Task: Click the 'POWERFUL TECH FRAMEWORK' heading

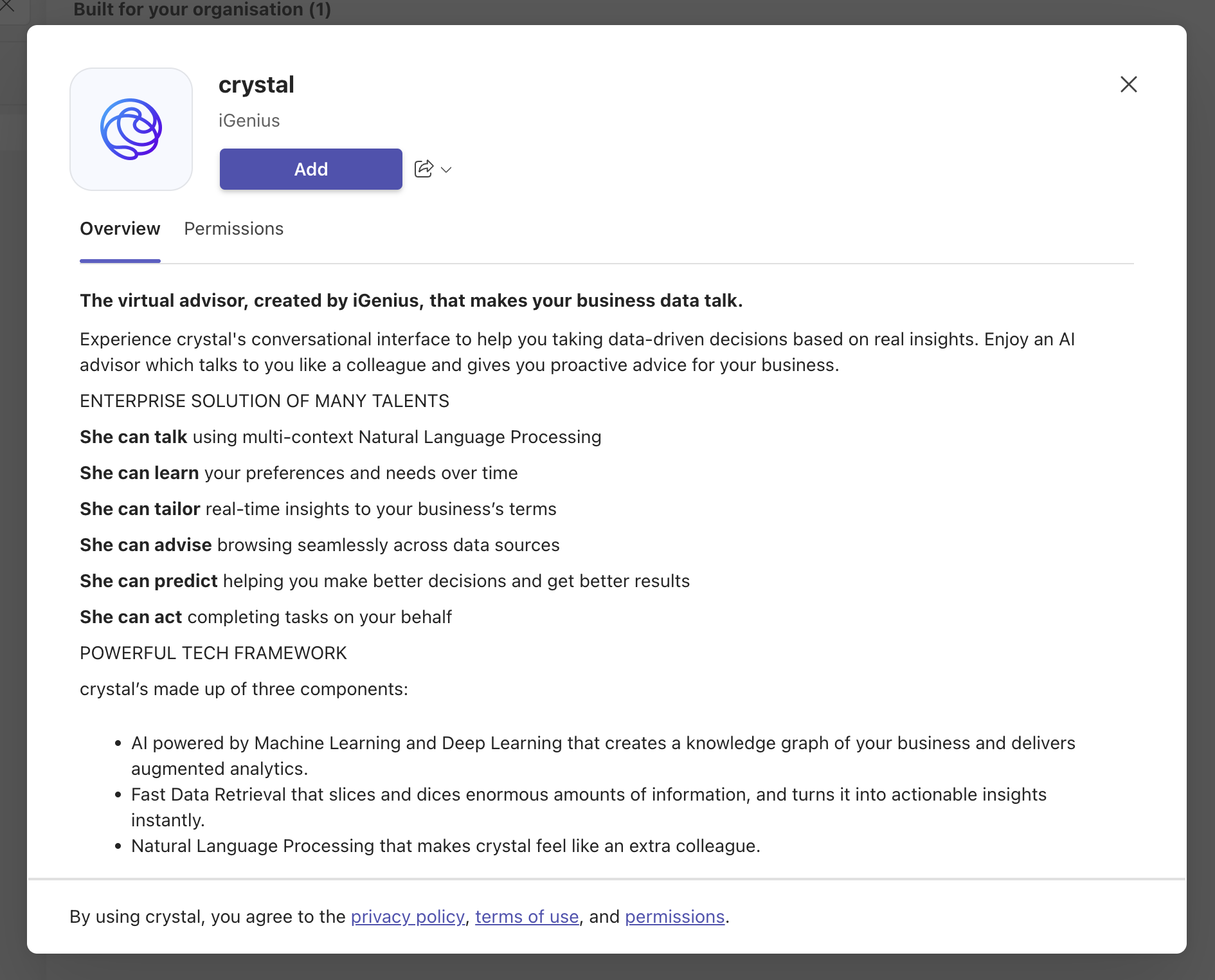Action: (x=213, y=653)
